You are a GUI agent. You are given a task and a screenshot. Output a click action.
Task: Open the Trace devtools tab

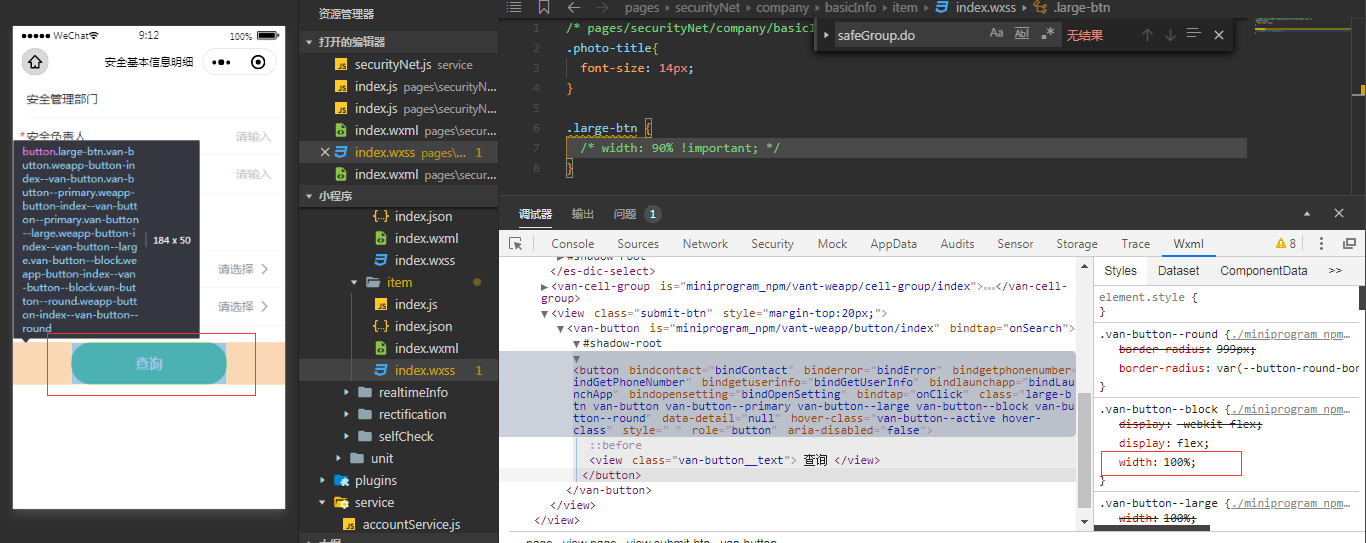pyautogui.click(x=1135, y=244)
